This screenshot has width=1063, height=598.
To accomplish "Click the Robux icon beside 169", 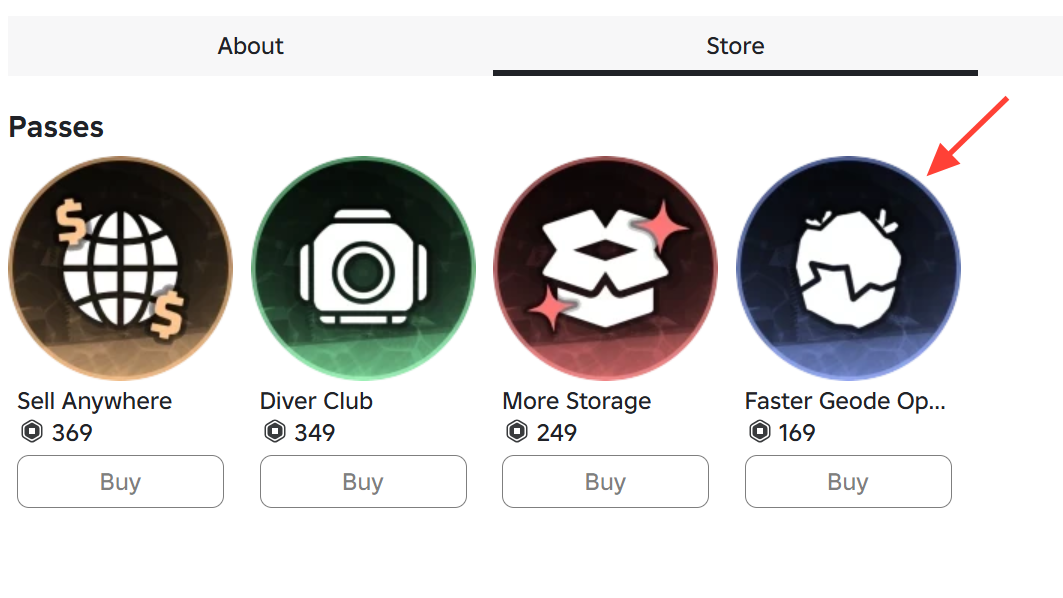I will [759, 433].
